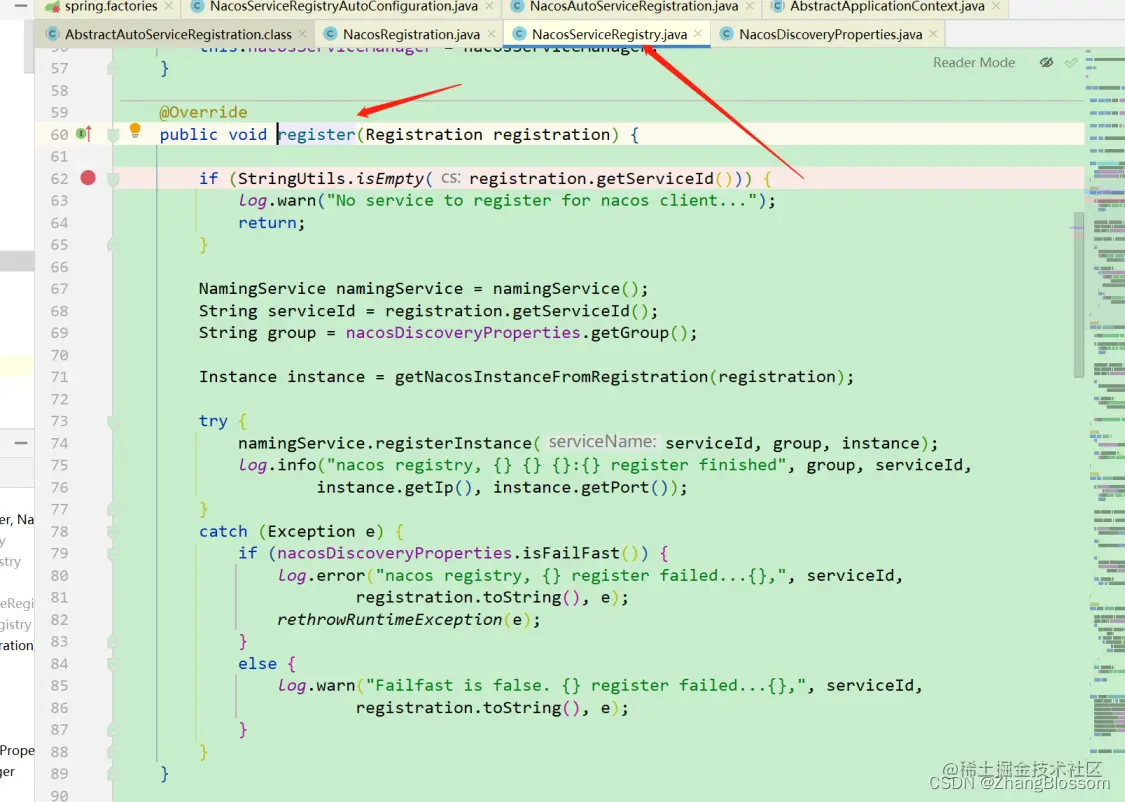Click namingService.registerInstance call on line 74

pyautogui.click(x=385, y=443)
